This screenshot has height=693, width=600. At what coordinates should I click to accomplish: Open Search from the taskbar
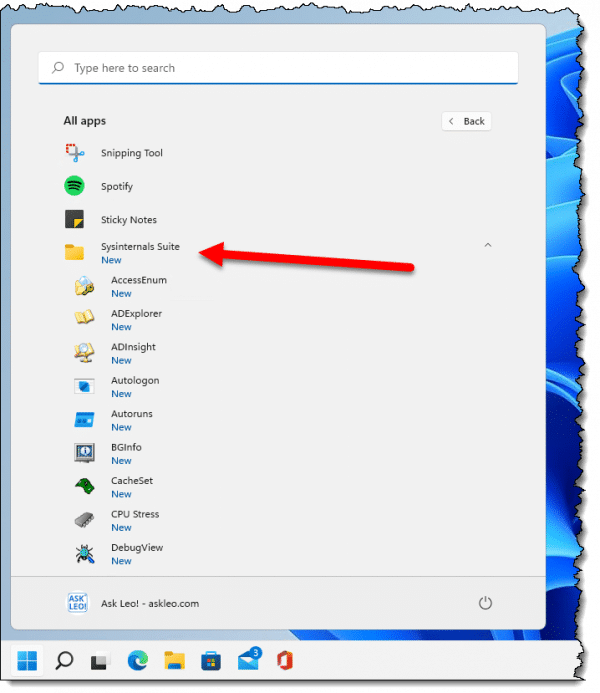[64, 661]
